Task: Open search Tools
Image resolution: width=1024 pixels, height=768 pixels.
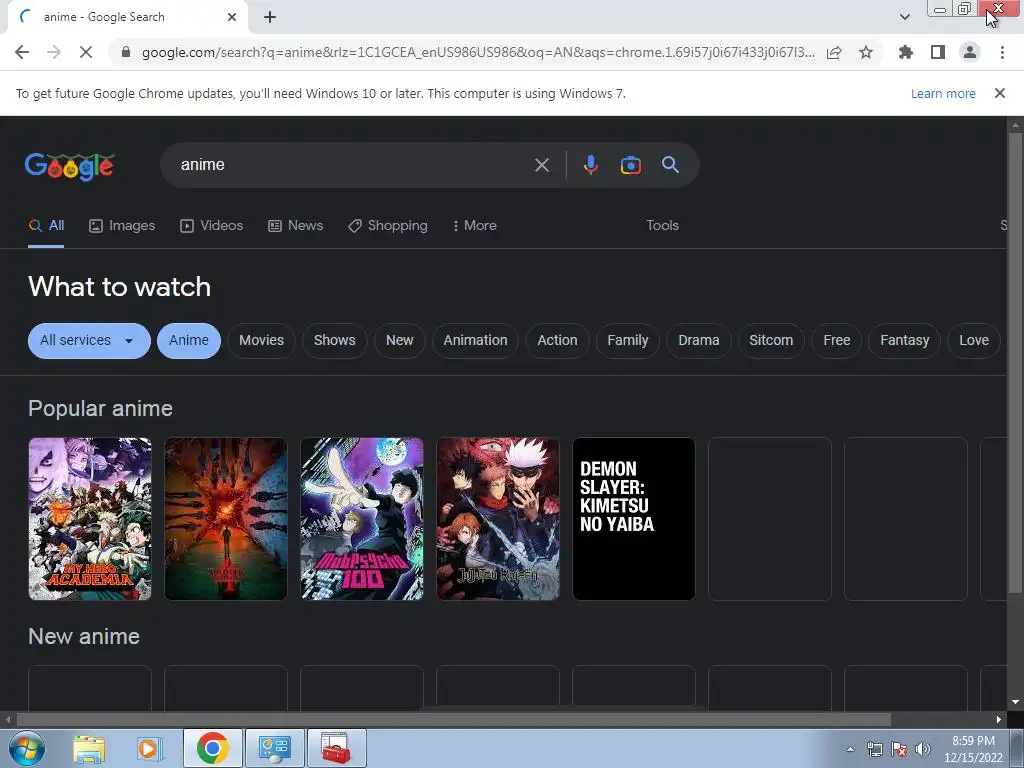Action: [662, 225]
